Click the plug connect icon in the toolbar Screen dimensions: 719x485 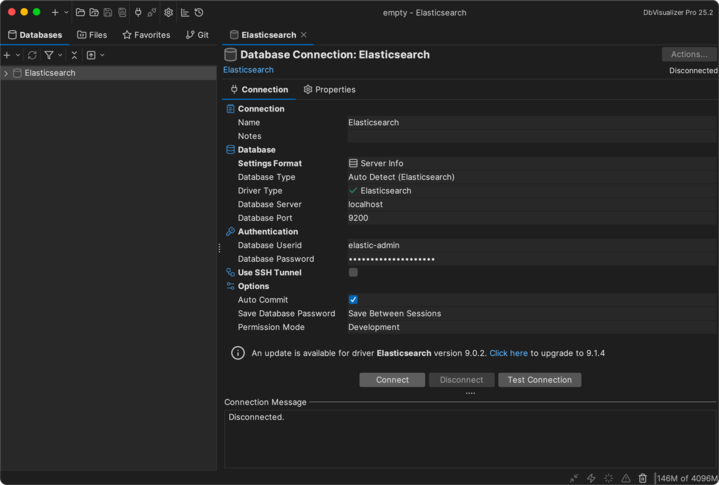pos(138,13)
